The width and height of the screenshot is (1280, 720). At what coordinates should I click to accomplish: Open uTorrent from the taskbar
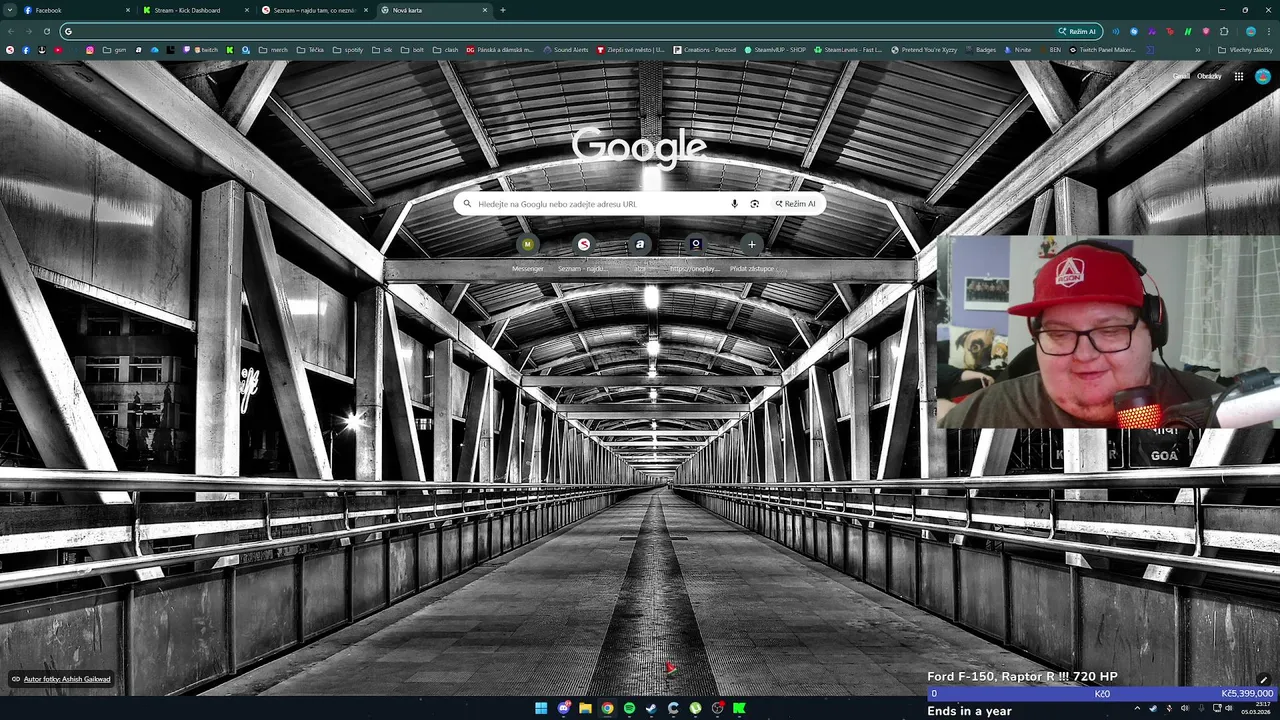[x=695, y=708]
